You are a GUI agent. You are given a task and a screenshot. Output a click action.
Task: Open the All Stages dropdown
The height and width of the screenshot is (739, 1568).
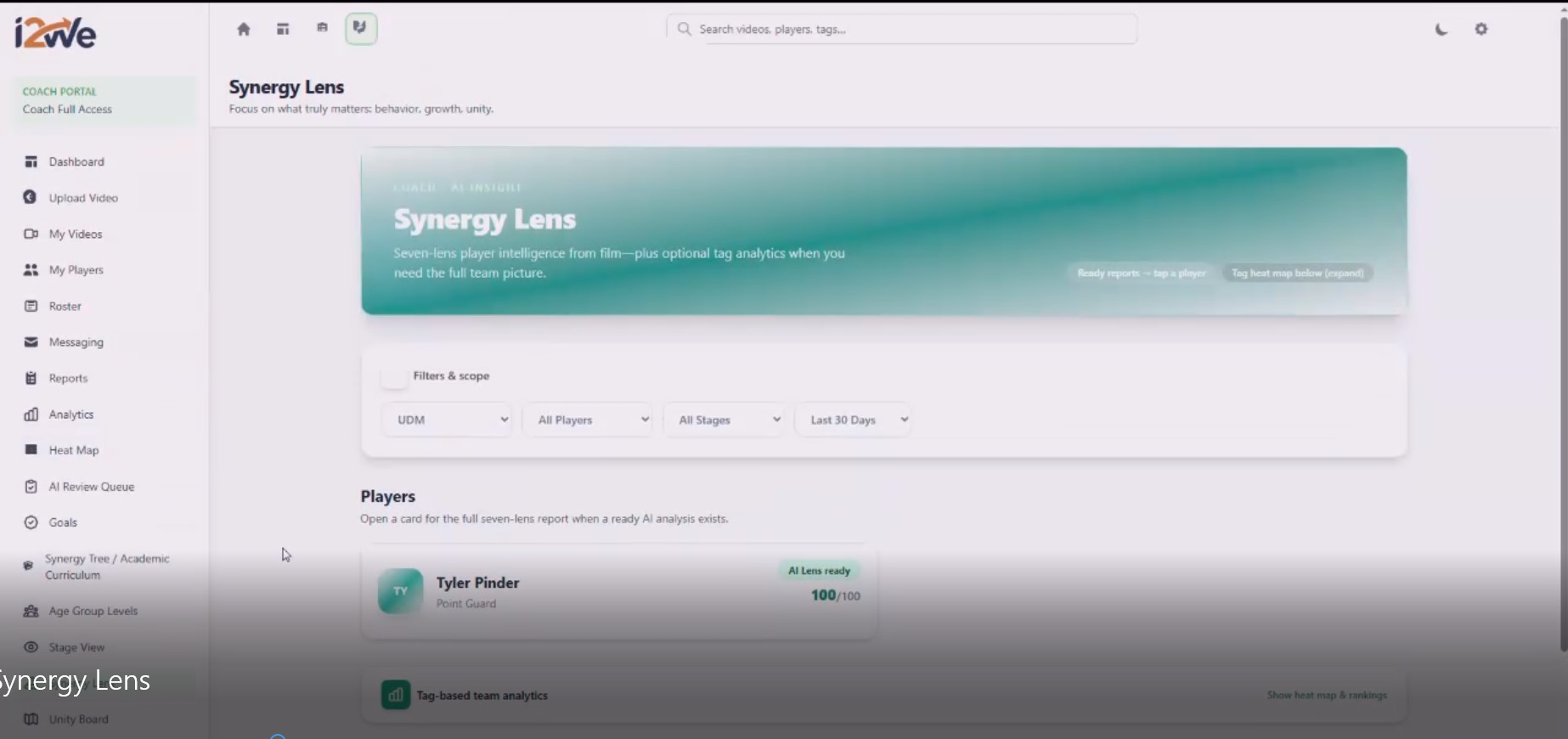724,420
